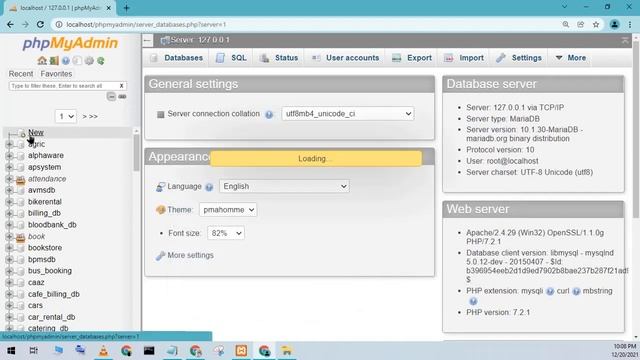Open the page number dropdown in navigation
Screen dimensions: 640x360
tap(66, 116)
